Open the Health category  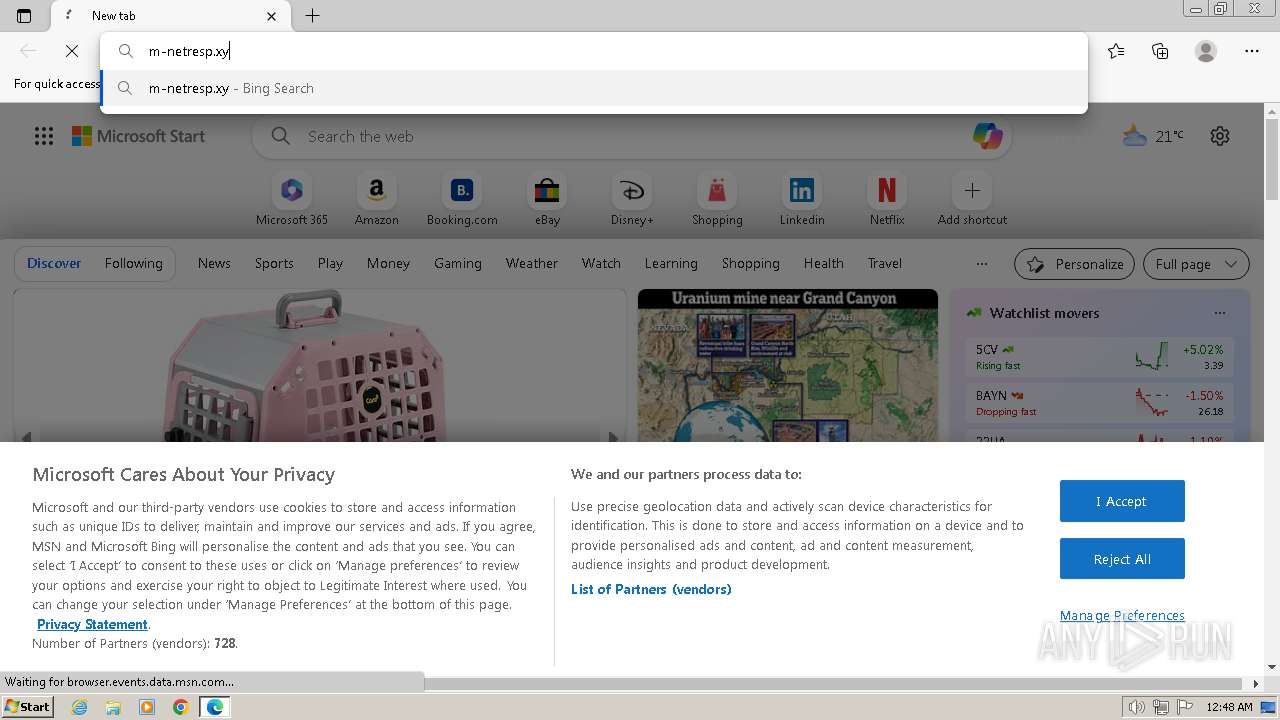coord(824,263)
